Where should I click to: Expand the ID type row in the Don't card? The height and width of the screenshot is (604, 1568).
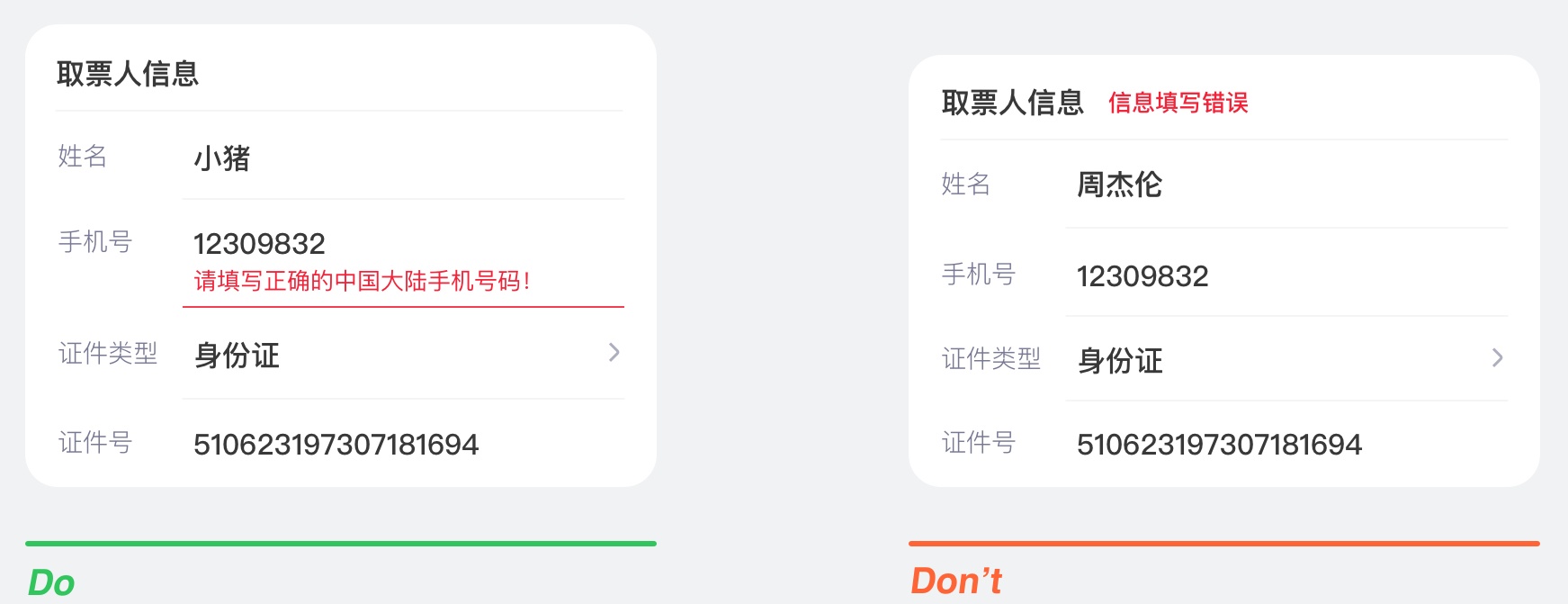pos(1497,358)
